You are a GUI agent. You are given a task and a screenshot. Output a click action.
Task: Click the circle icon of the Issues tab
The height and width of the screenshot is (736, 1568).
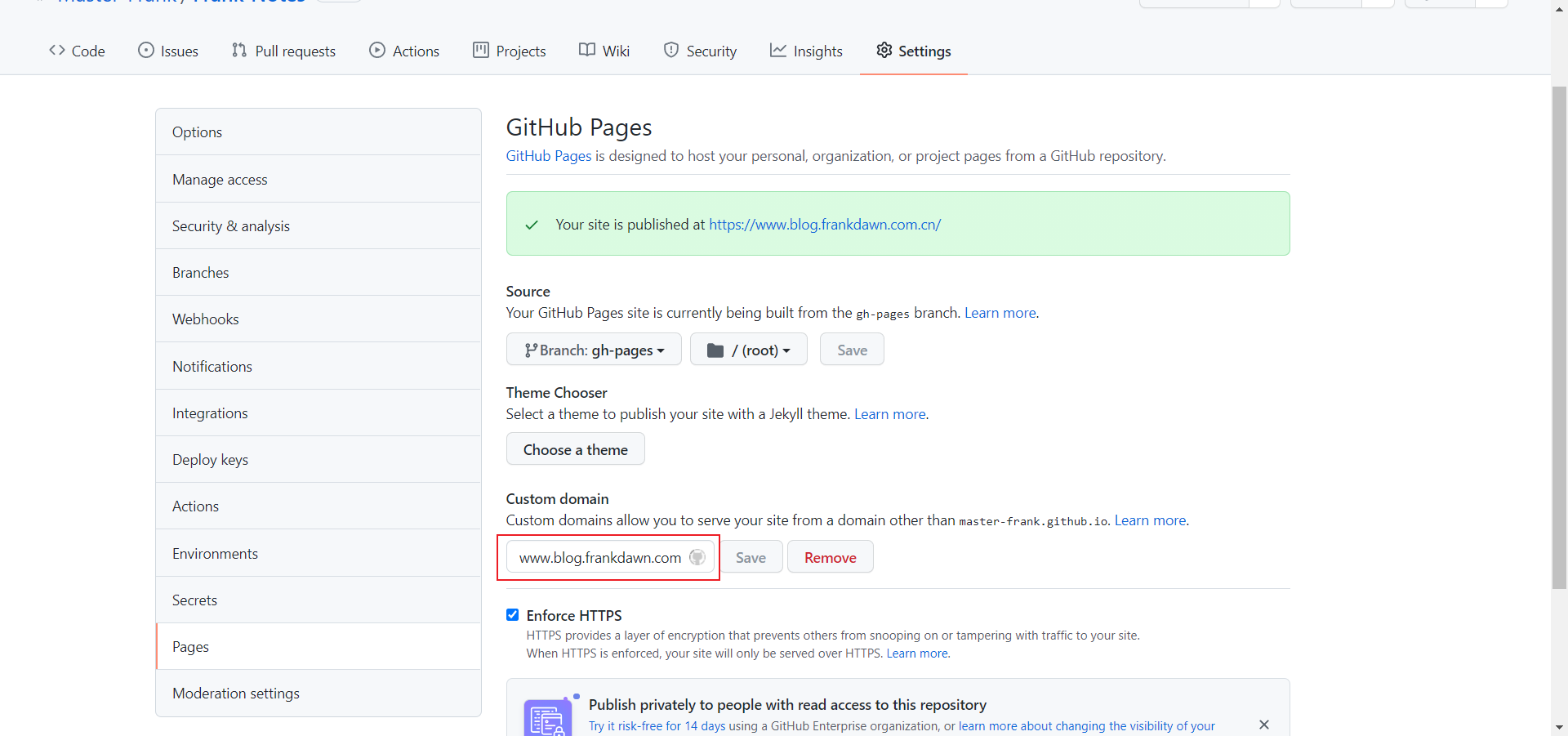pyautogui.click(x=146, y=50)
